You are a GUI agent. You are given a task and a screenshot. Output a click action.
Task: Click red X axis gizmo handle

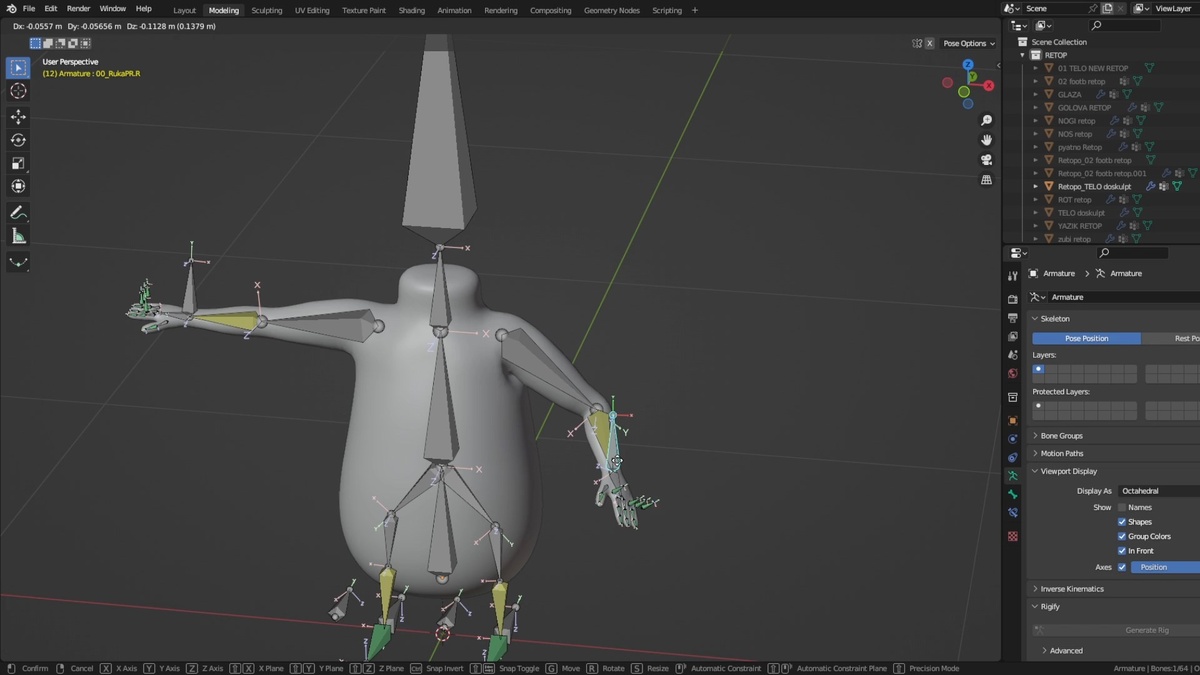click(989, 86)
